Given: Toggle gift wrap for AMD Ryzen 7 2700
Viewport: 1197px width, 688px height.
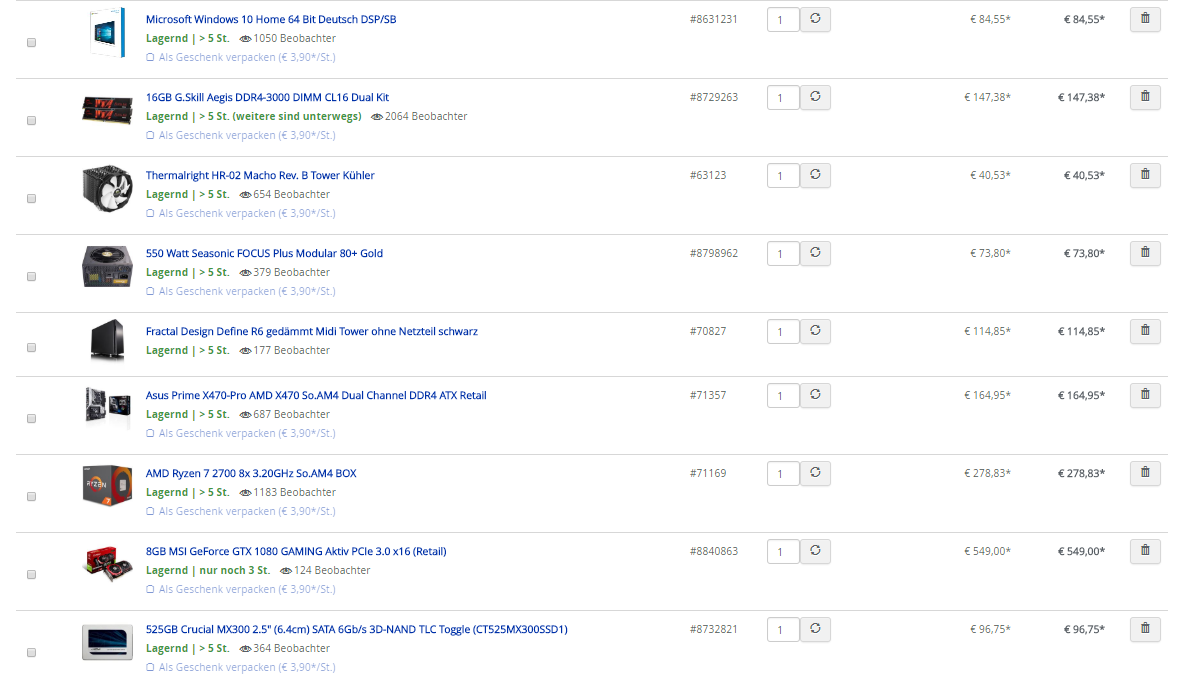Looking at the screenshot, I should point(150,511).
